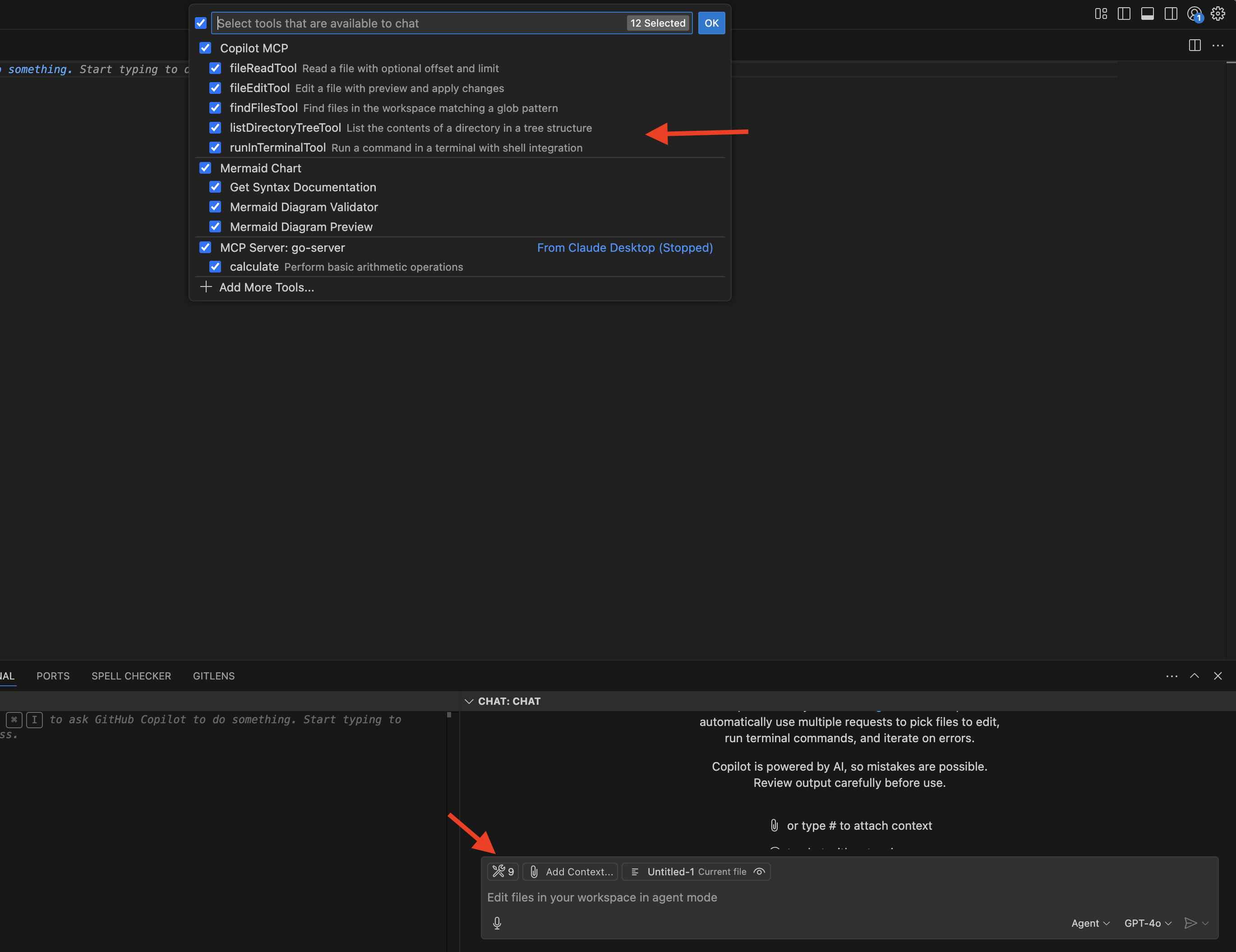The height and width of the screenshot is (952, 1236).
Task: Toggle the select all tools checkbox
Action: click(x=201, y=23)
